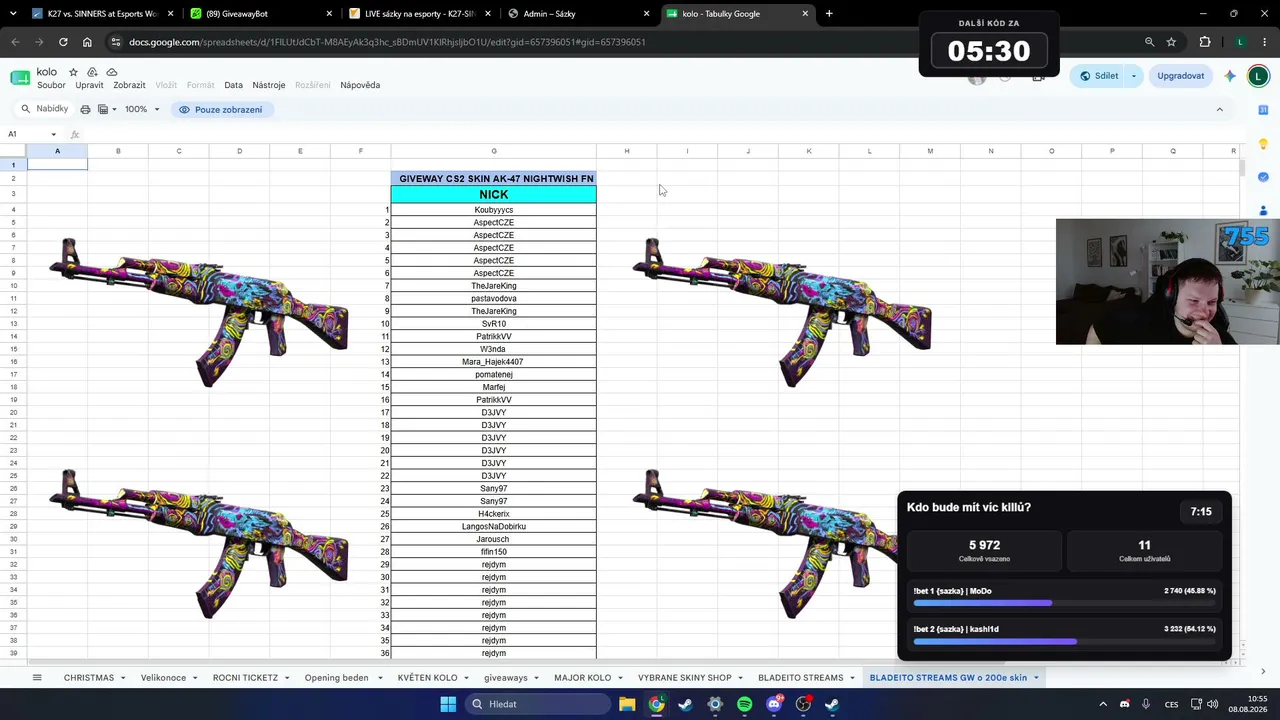1280x720 pixels.
Task: Open File Explorer from the taskbar
Action: (x=626, y=704)
